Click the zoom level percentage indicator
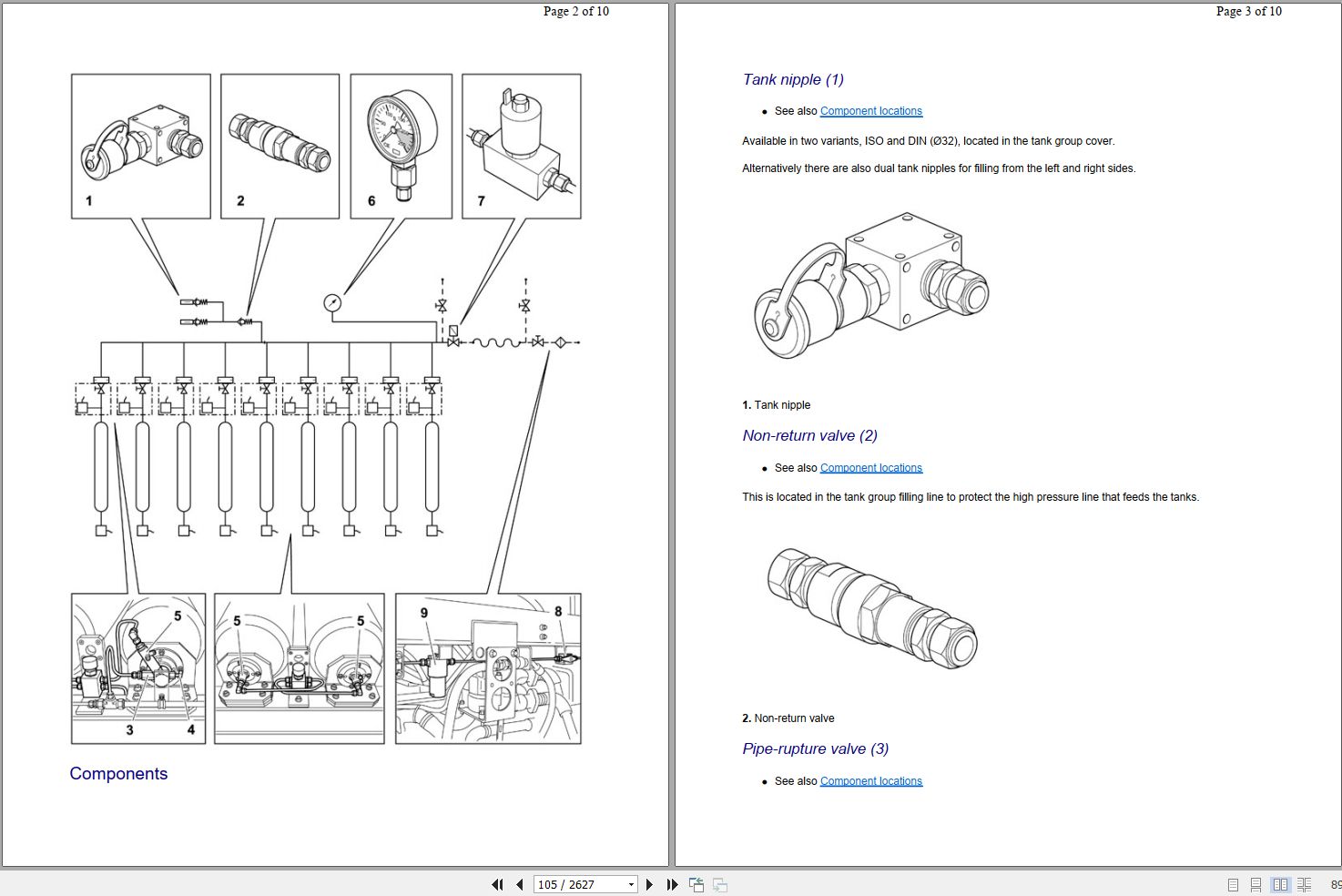This screenshot has width=1342, height=896. tap(1337, 884)
